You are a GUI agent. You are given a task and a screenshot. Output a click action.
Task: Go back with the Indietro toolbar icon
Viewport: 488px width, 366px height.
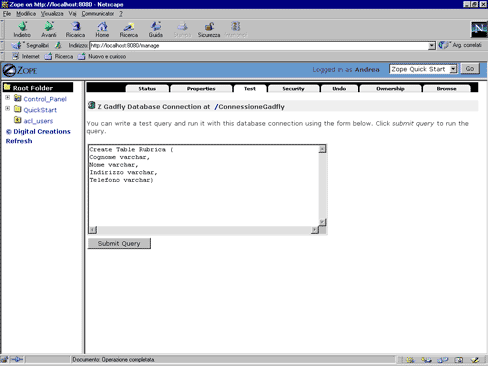(22, 29)
